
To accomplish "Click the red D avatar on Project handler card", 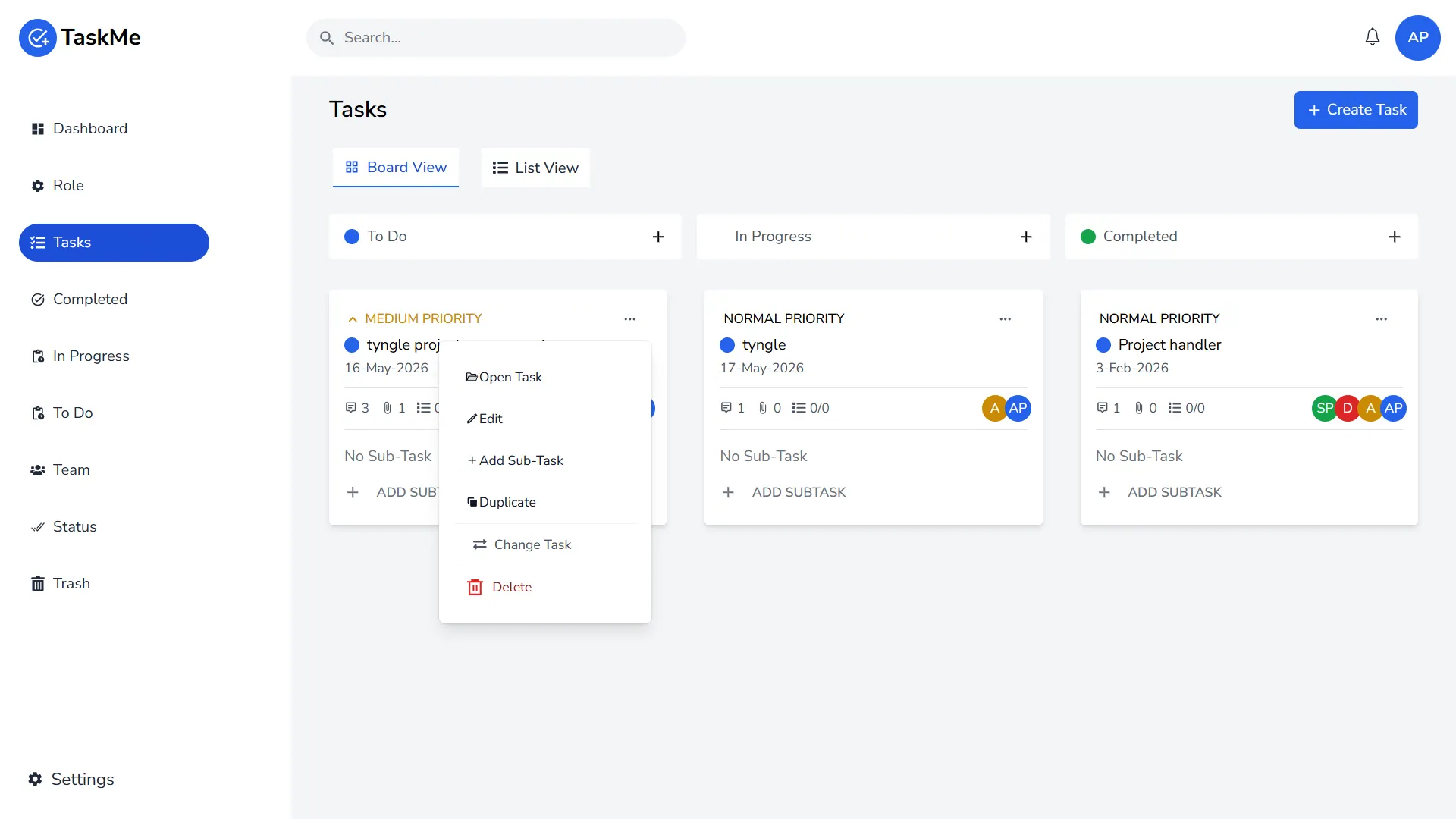I will [x=1348, y=408].
